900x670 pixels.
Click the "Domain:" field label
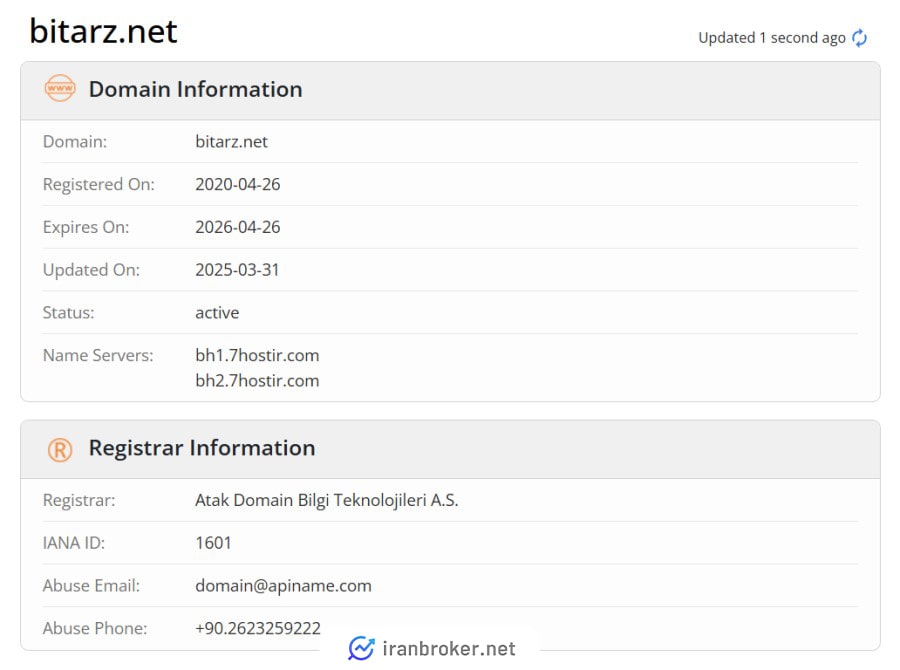pos(75,142)
